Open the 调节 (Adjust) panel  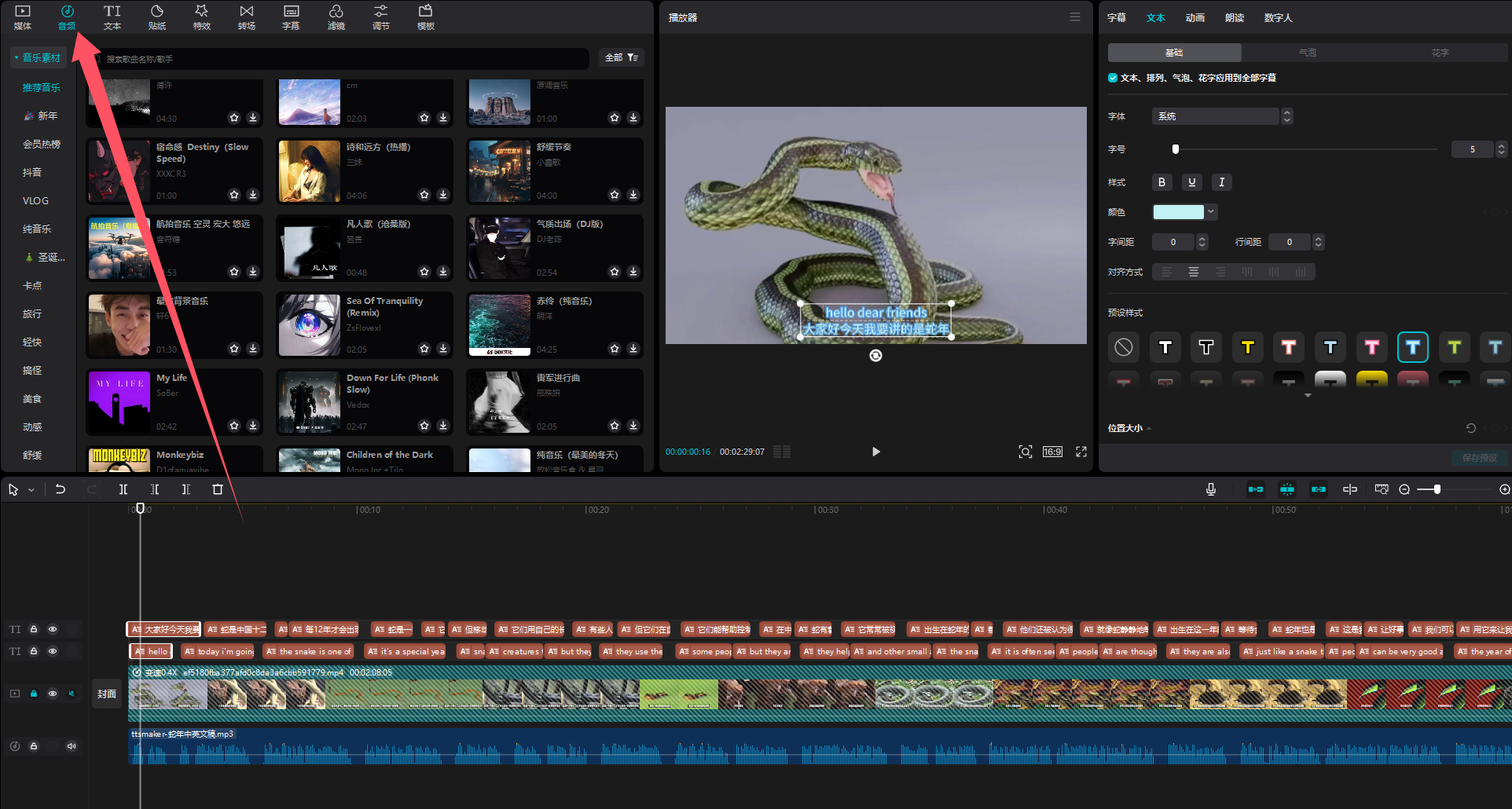click(x=381, y=16)
